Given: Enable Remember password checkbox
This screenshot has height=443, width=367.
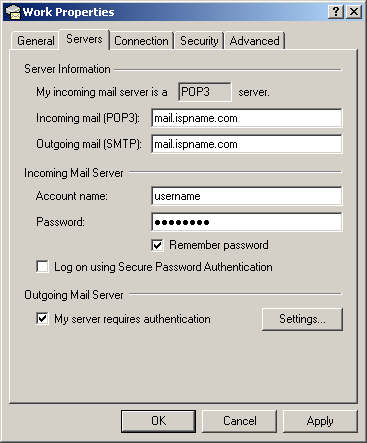Looking at the screenshot, I should point(157,245).
